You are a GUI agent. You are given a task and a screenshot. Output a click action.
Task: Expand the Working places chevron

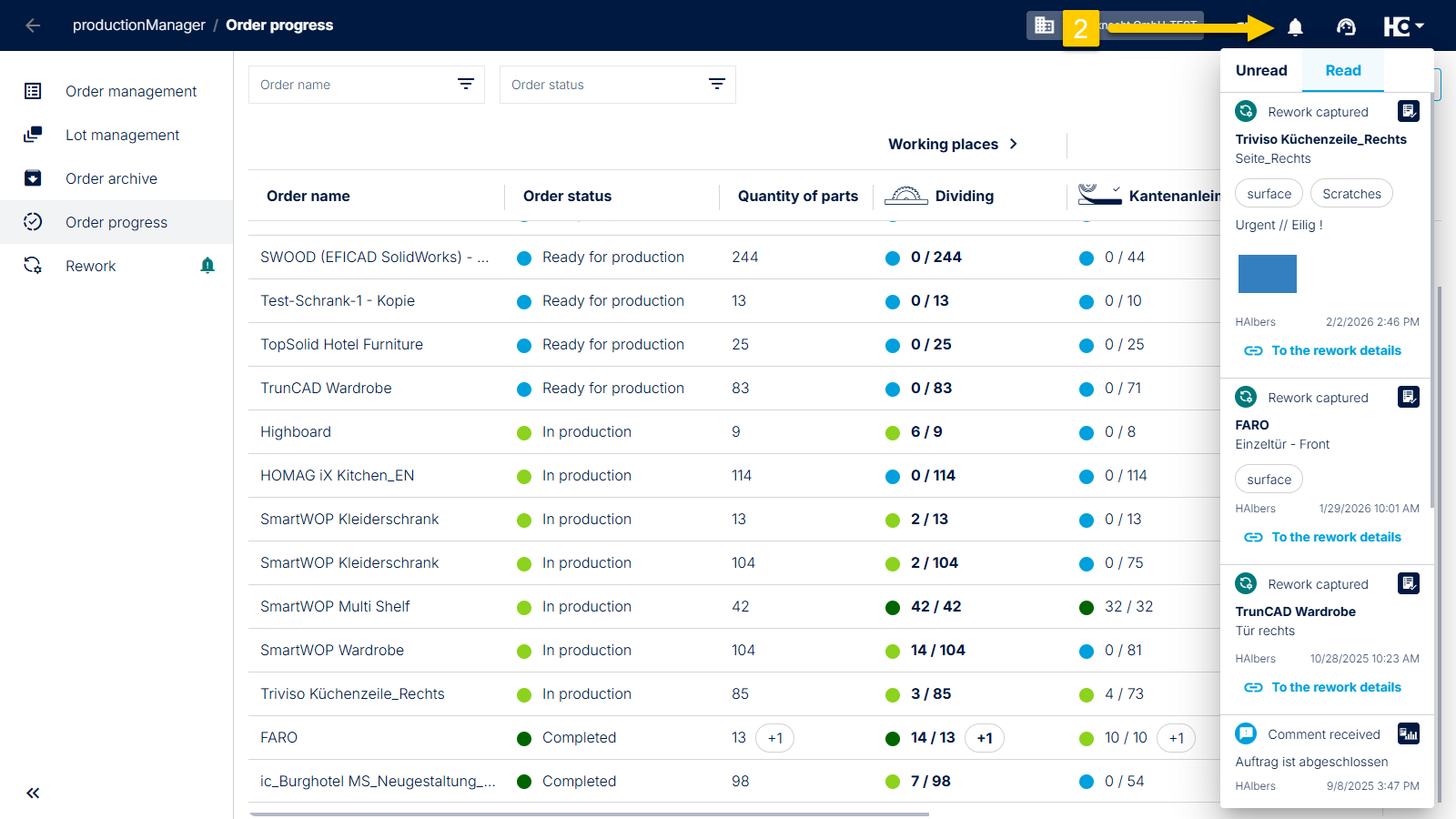1014,144
